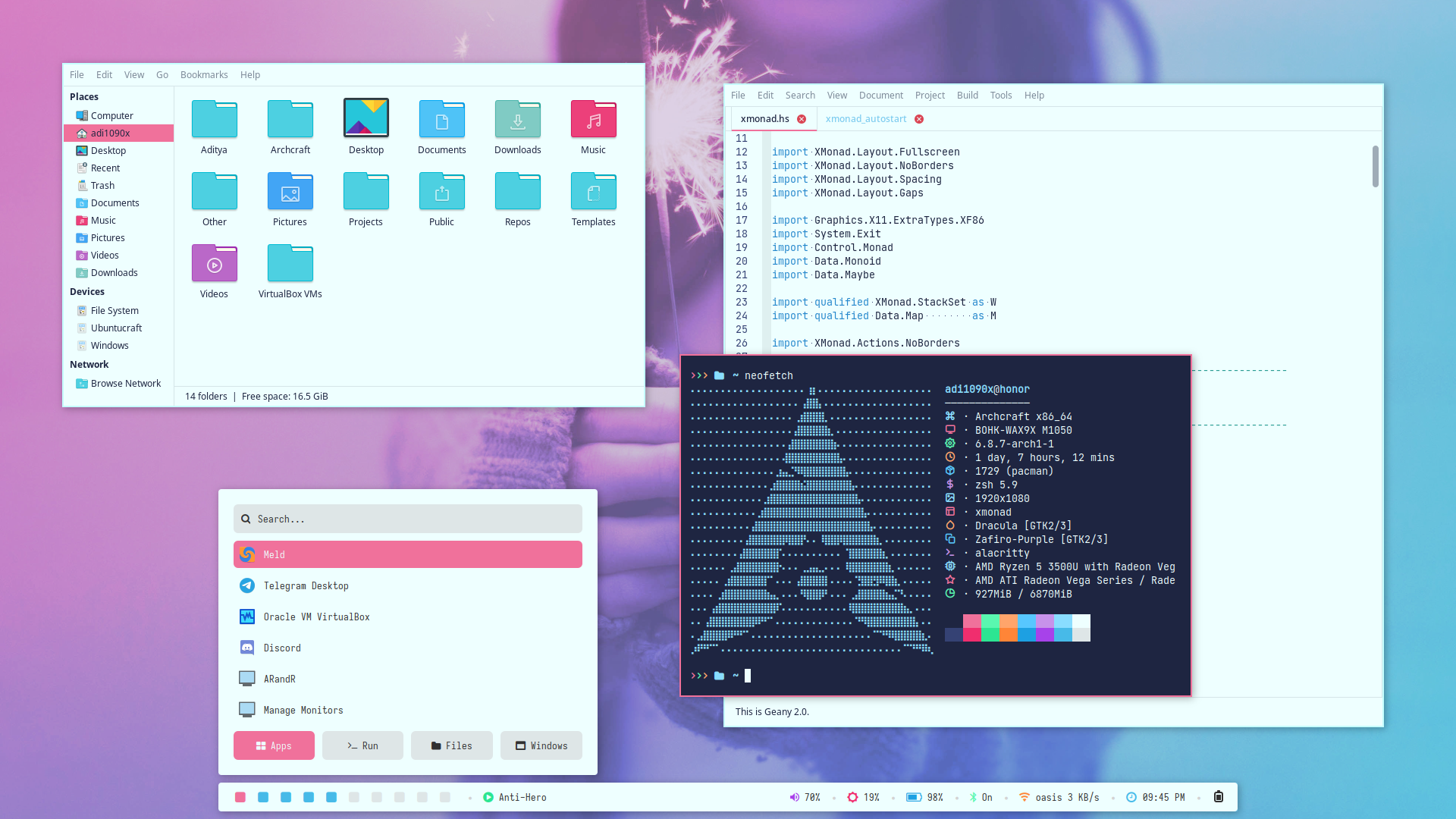1456x819 pixels.
Task: Open Bookmarks menu in file manager
Action: [204, 74]
